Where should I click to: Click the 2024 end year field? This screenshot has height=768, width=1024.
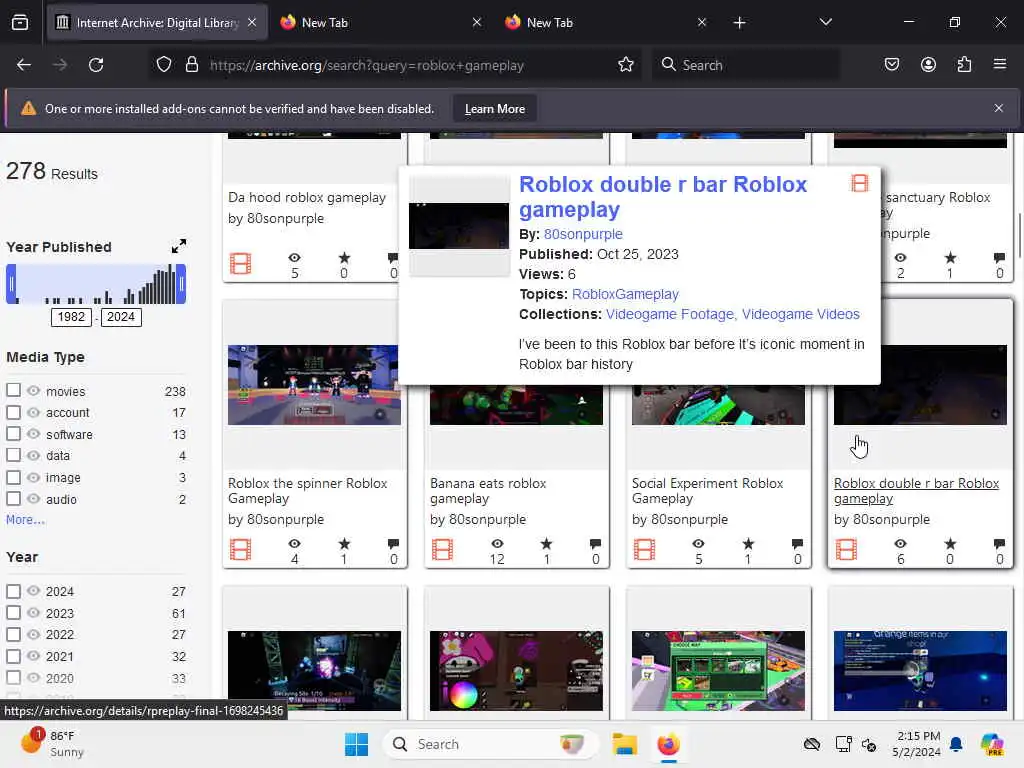pyautogui.click(x=121, y=317)
